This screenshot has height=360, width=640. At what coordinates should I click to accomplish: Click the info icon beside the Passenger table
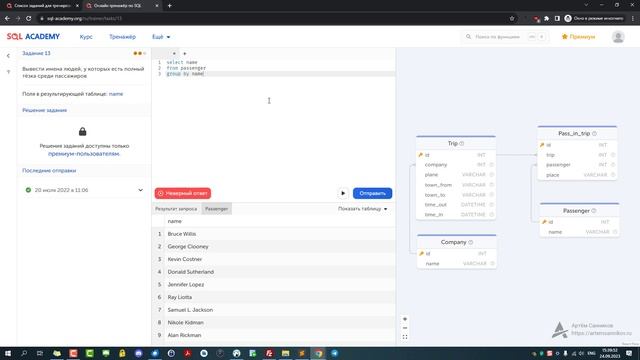(x=594, y=211)
